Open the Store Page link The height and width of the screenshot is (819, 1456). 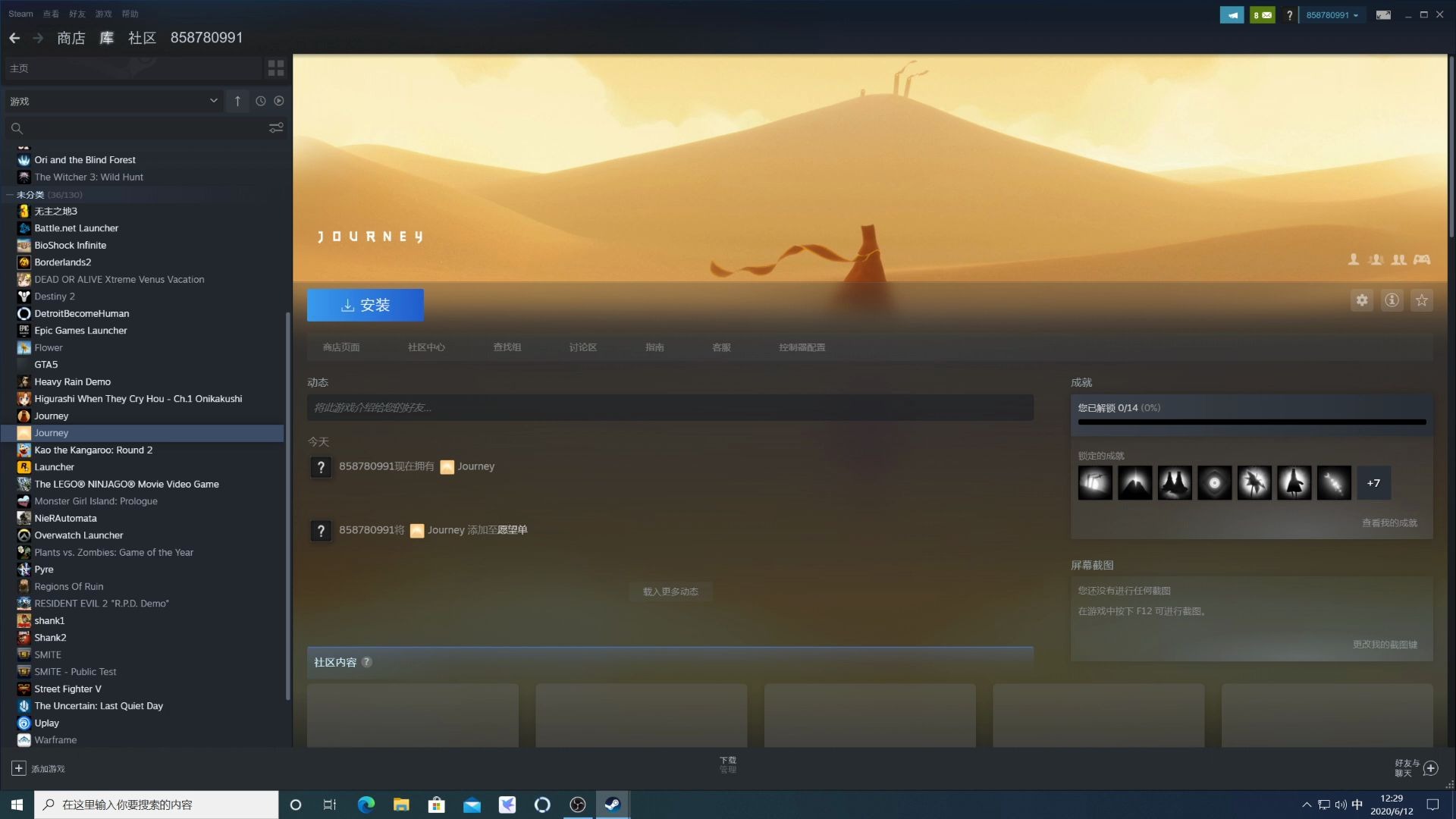[341, 347]
